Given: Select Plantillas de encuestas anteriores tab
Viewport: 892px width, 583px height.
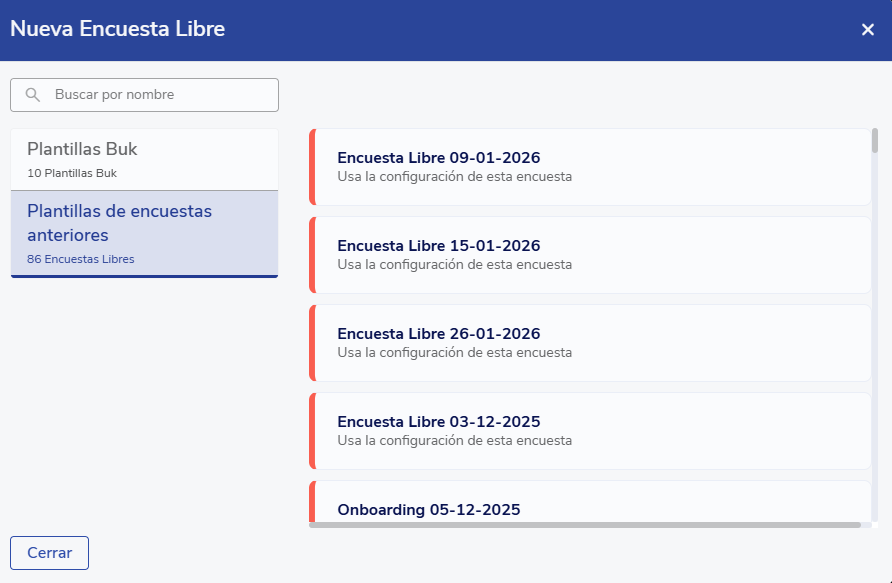Looking at the screenshot, I should tap(144, 234).
